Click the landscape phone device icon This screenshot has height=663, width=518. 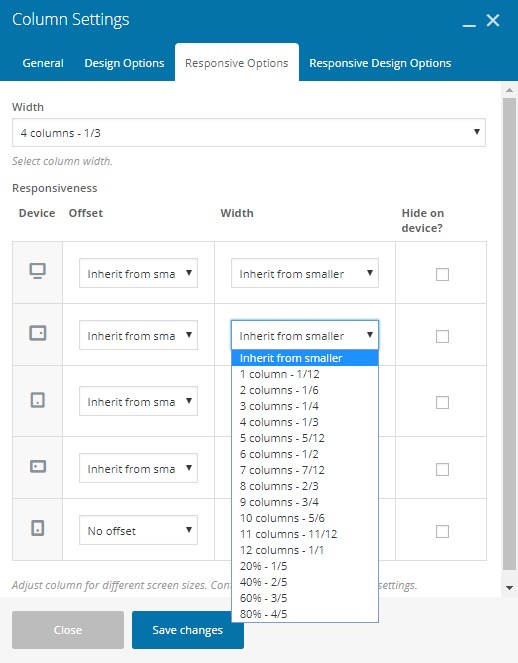click(x=37, y=467)
